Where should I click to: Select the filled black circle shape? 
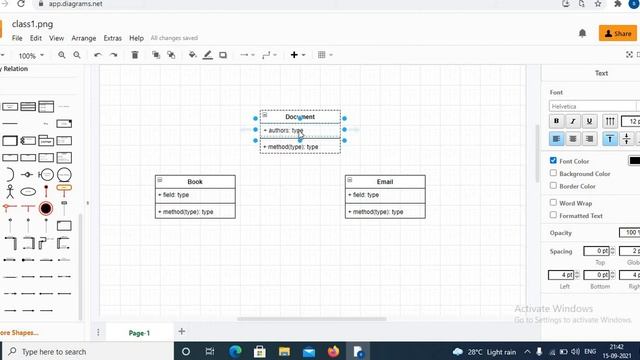(x=46, y=209)
